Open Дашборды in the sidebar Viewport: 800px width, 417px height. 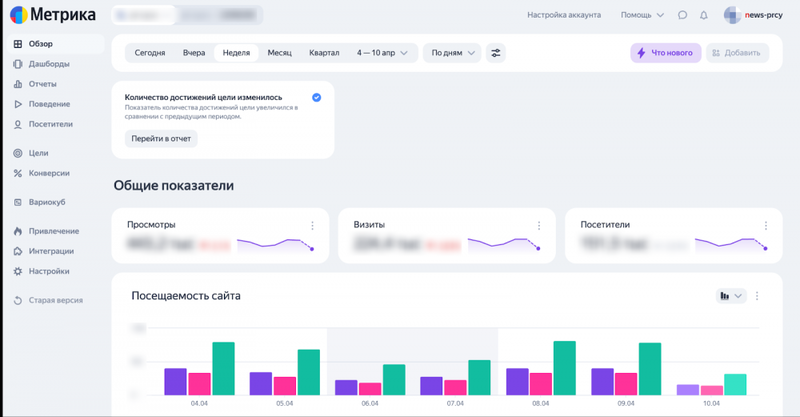[x=49, y=64]
